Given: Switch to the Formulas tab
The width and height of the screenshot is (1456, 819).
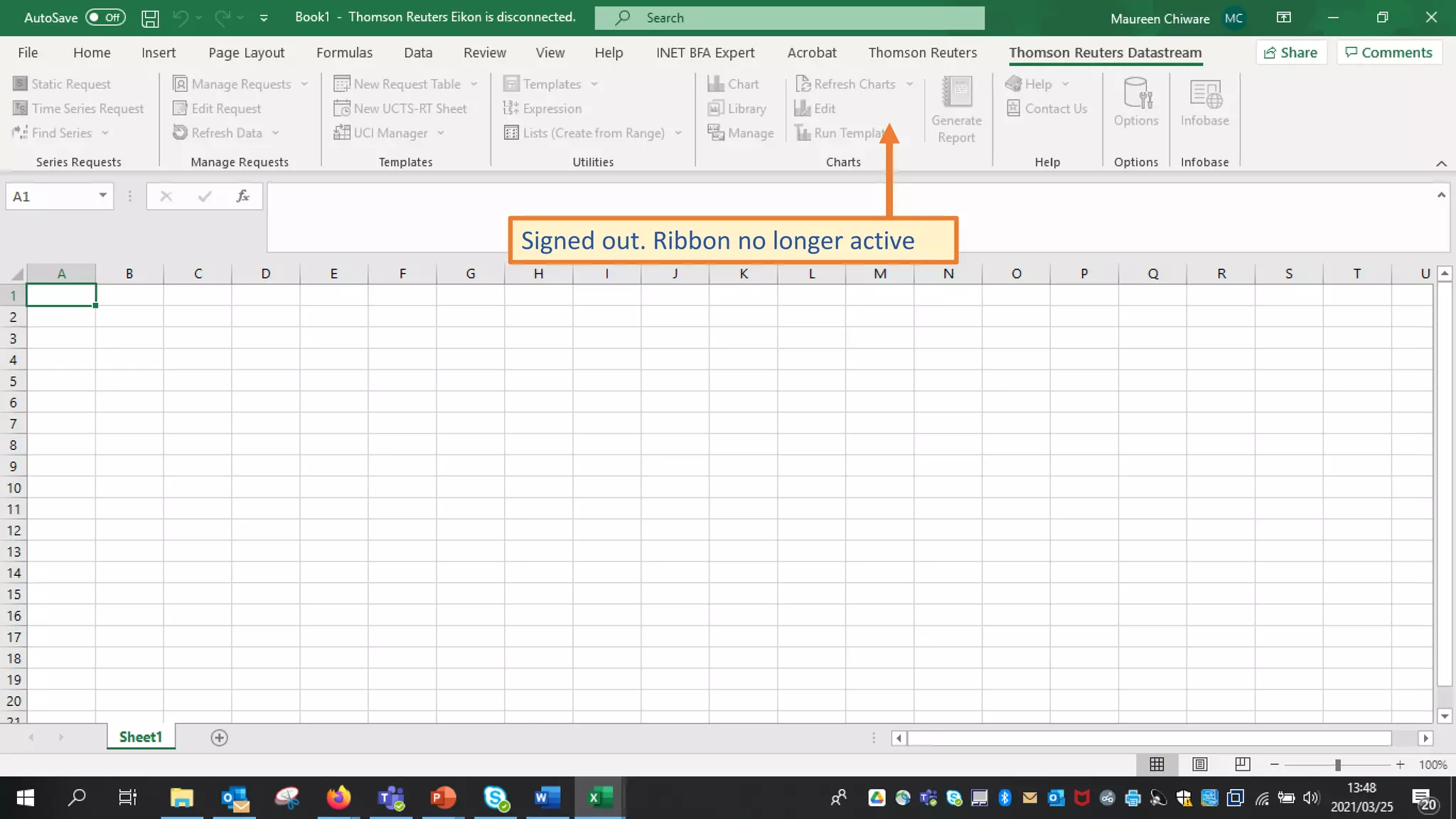Looking at the screenshot, I should click(344, 53).
